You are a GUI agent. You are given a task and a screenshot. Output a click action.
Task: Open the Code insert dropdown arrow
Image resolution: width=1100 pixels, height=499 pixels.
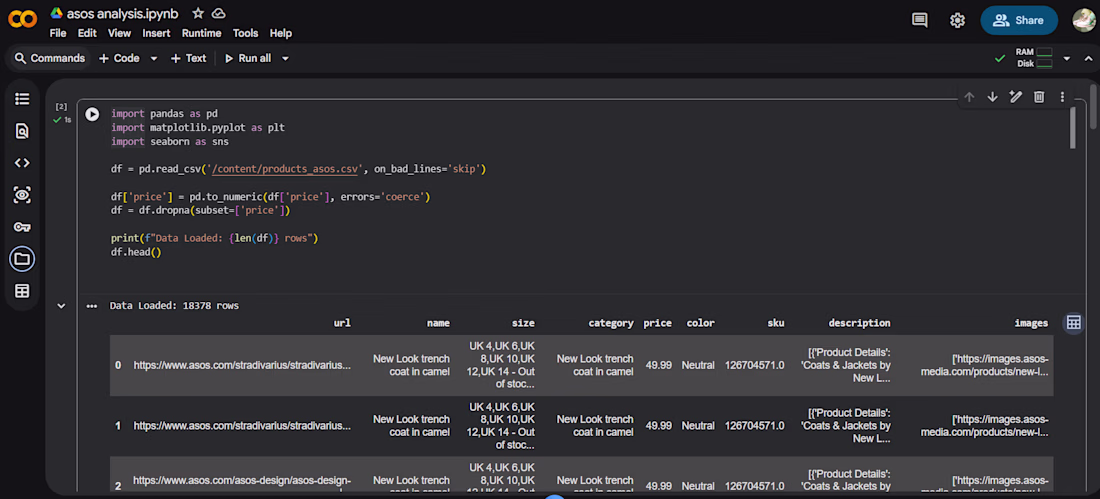point(154,58)
